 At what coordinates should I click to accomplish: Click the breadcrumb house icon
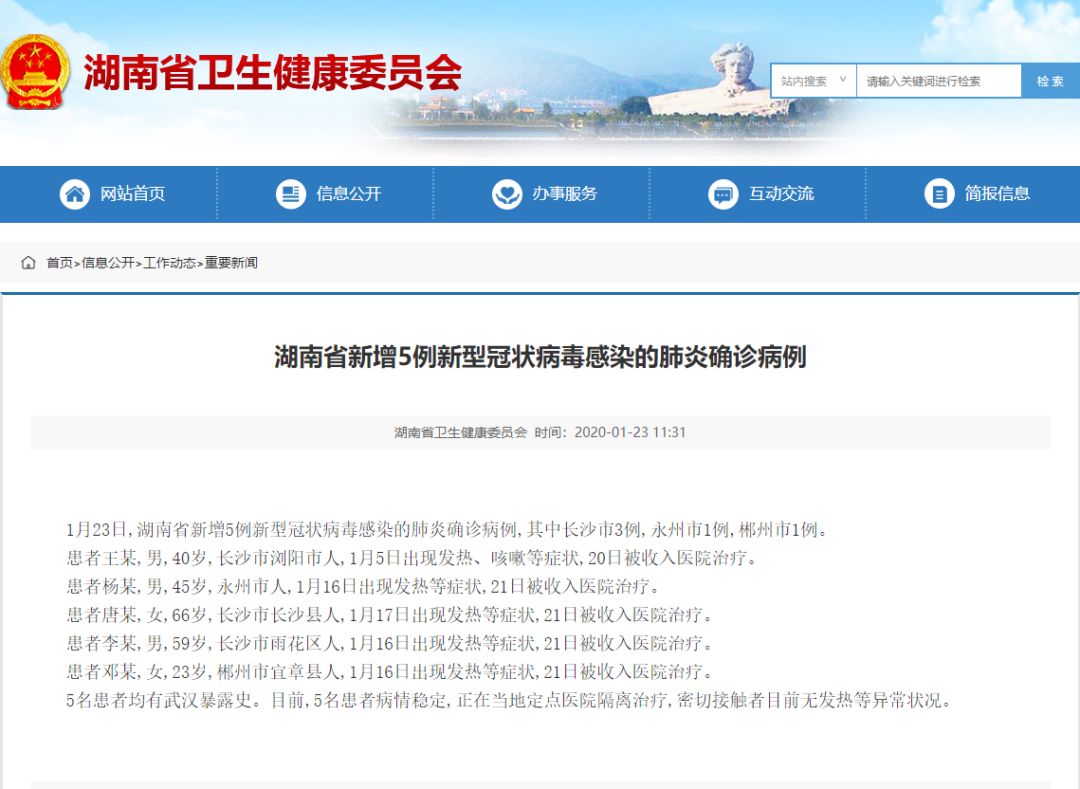(x=28, y=262)
